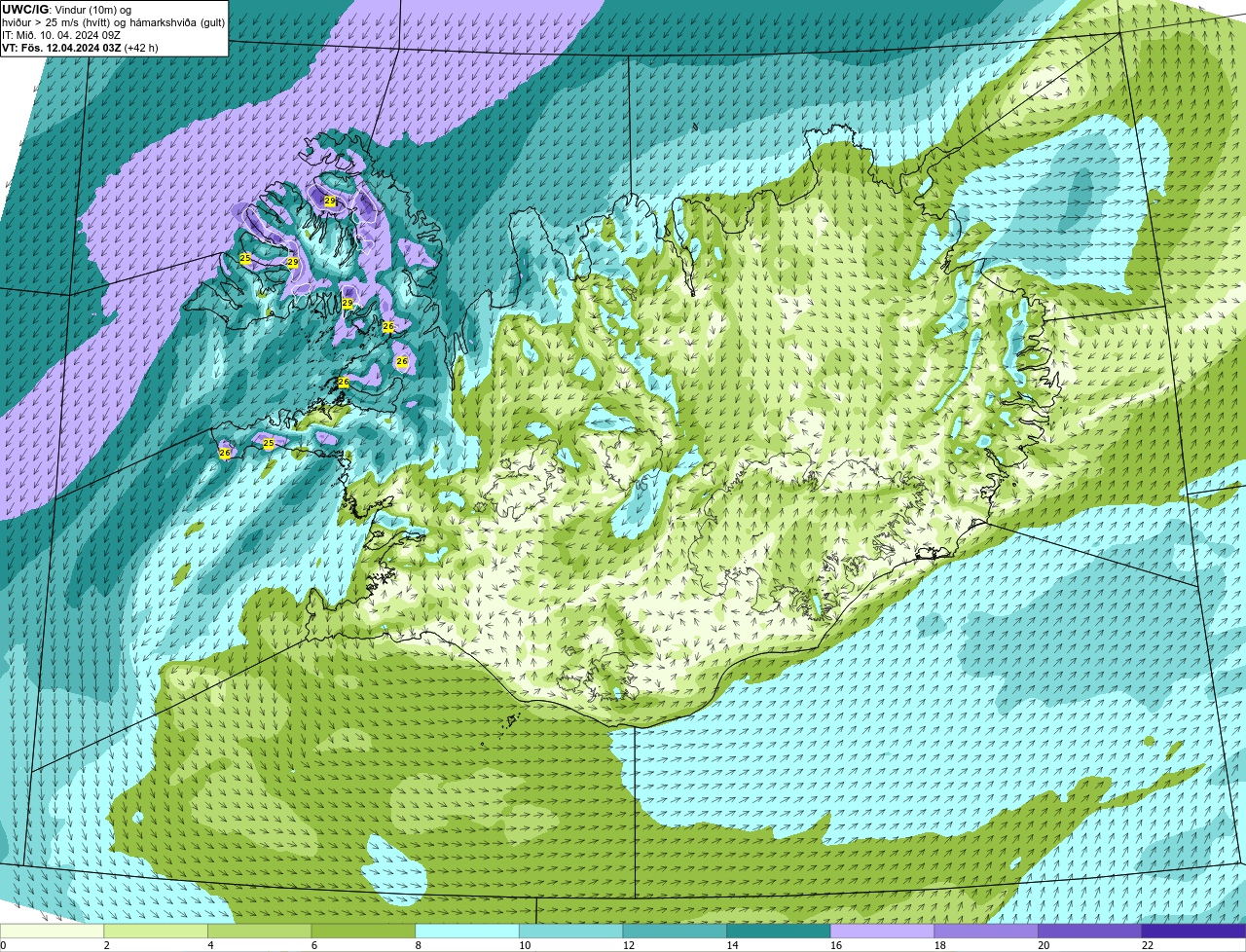The width and height of the screenshot is (1246, 952).
Task: Click the legend tick label 6
Action: click(x=313, y=945)
